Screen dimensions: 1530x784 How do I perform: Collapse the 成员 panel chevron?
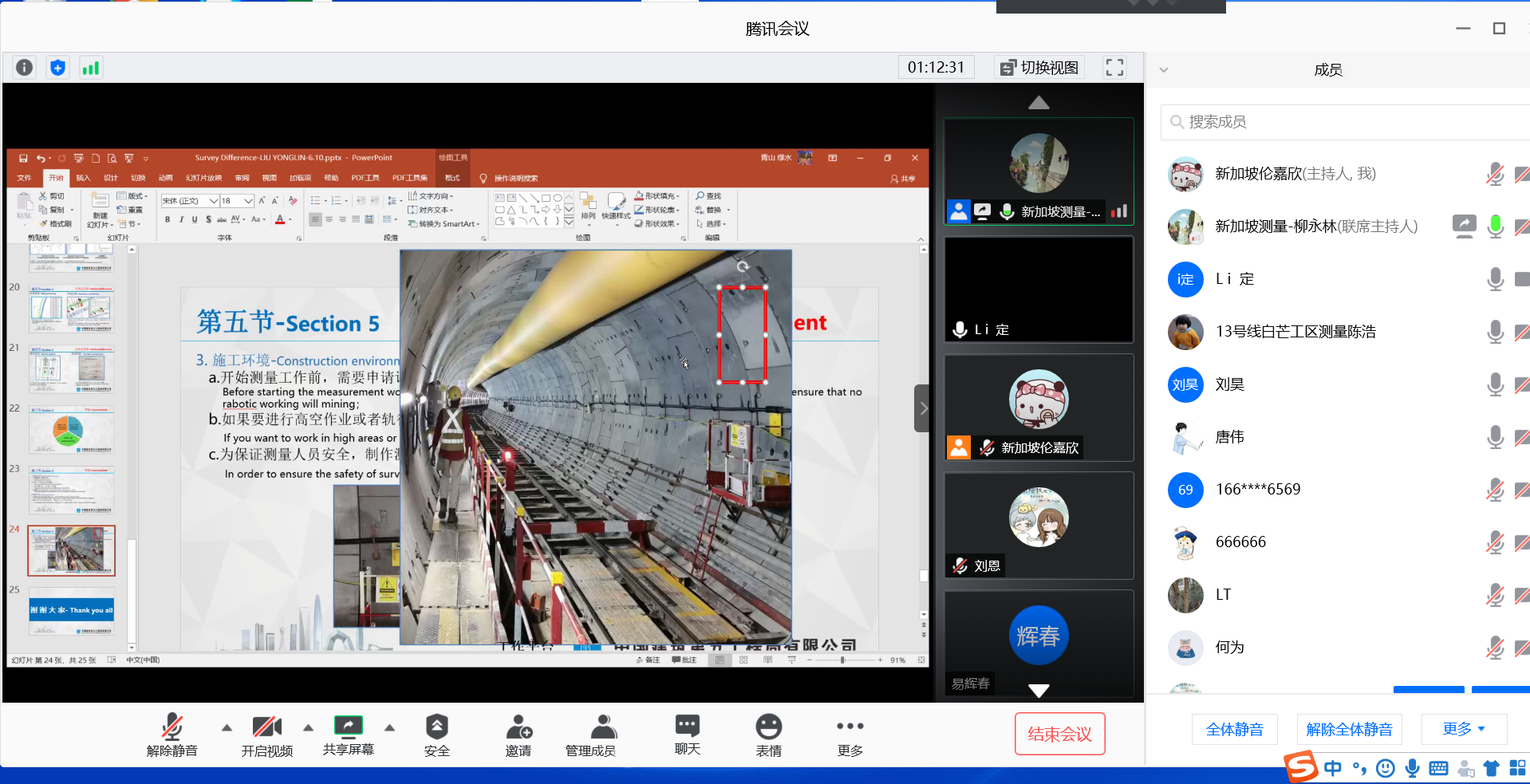click(x=1164, y=70)
